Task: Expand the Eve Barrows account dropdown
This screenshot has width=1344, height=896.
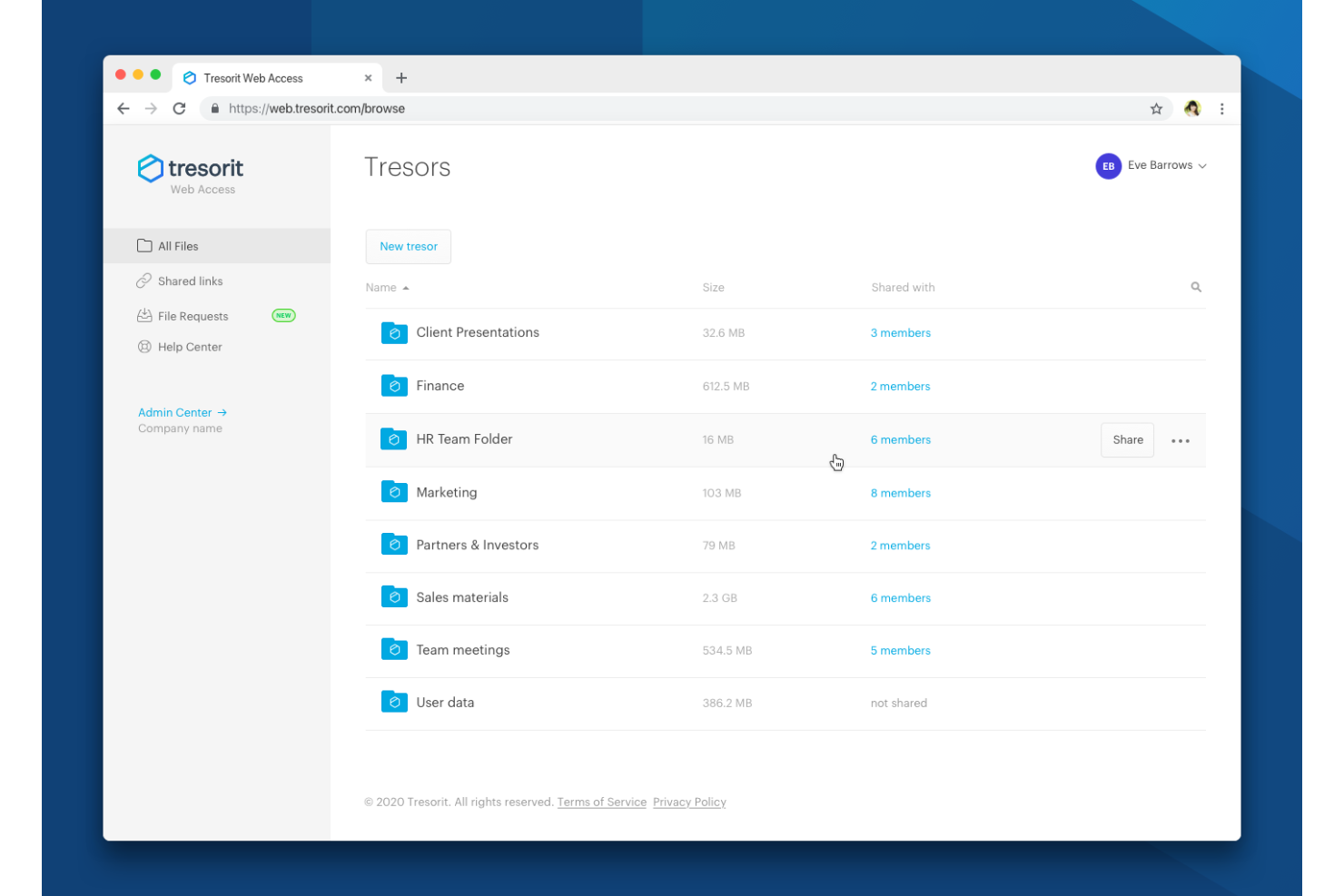Action: 1167,165
